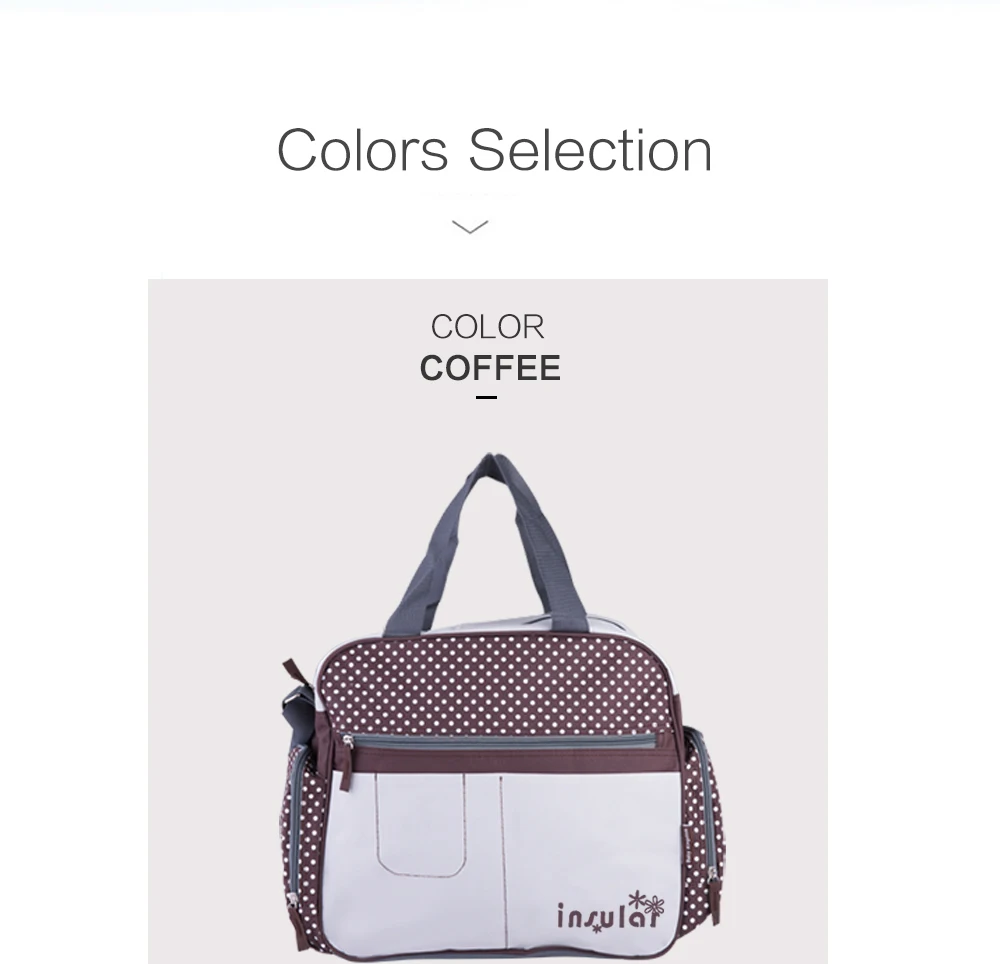Click the brown zipper pull on left
The image size is (1000, 964).
[345, 765]
